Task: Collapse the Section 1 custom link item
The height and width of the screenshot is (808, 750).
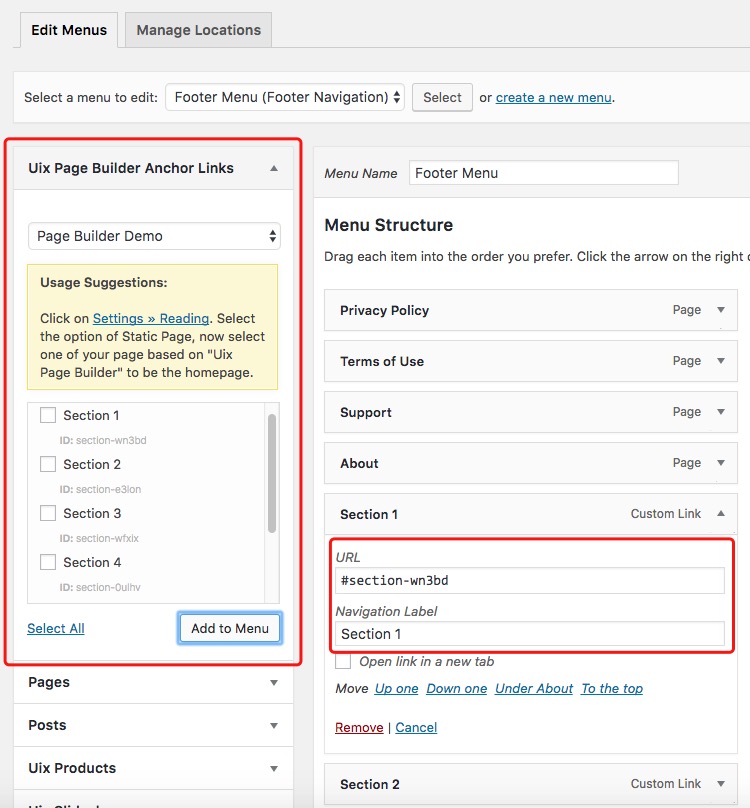Action: tap(721, 513)
